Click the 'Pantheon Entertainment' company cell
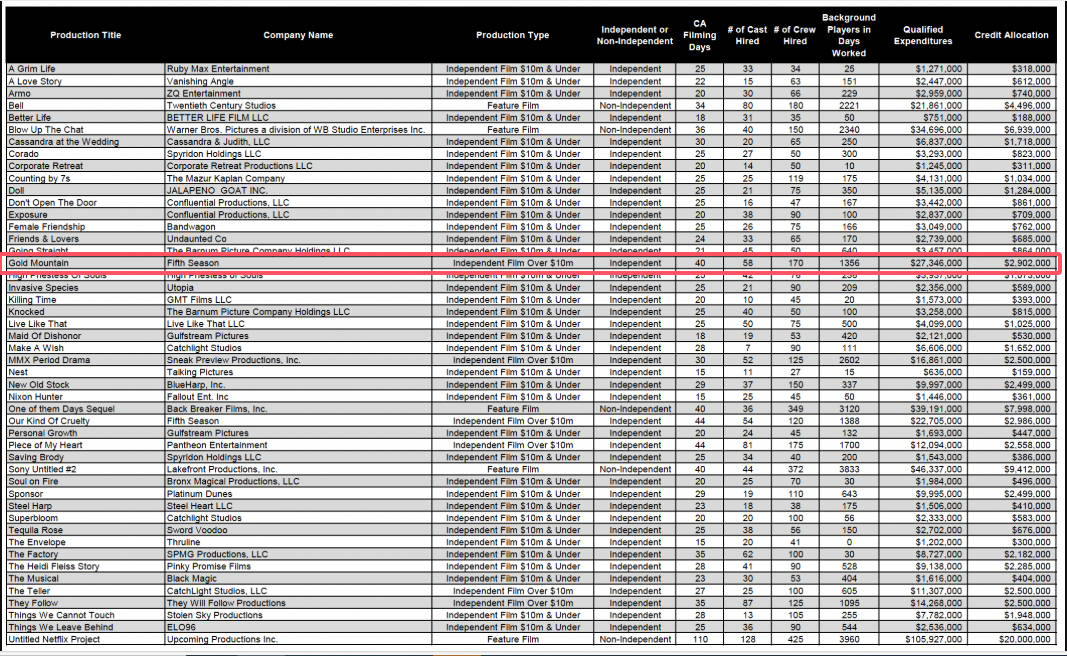Screen dimensions: 1067x656 (x=298, y=445)
